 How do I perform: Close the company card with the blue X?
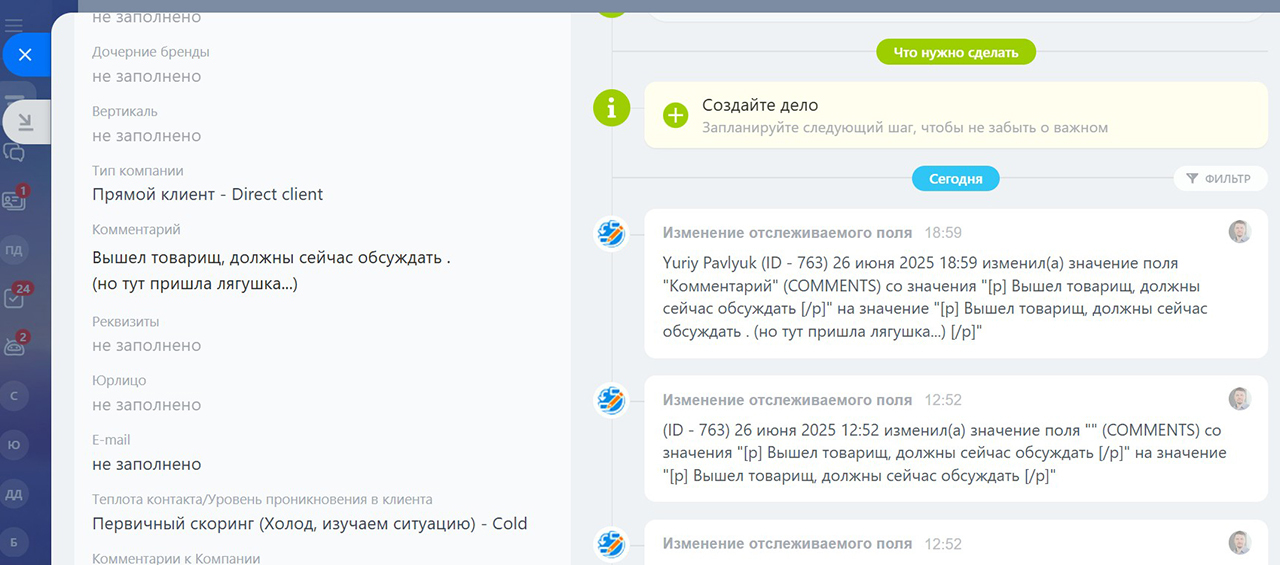point(26,55)
